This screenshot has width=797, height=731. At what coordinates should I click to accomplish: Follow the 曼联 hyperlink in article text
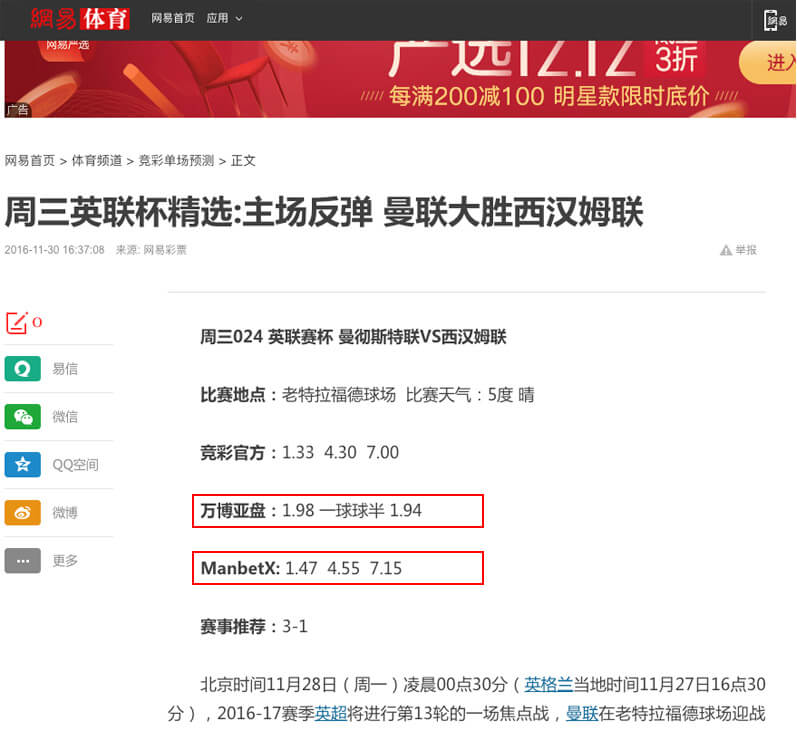(582, 714)
